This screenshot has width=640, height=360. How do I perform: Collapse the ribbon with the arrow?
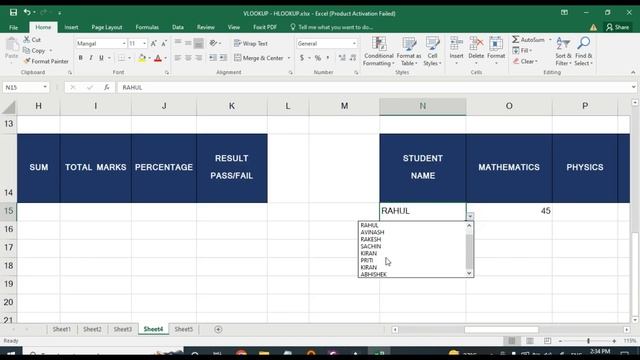[633, 72]
